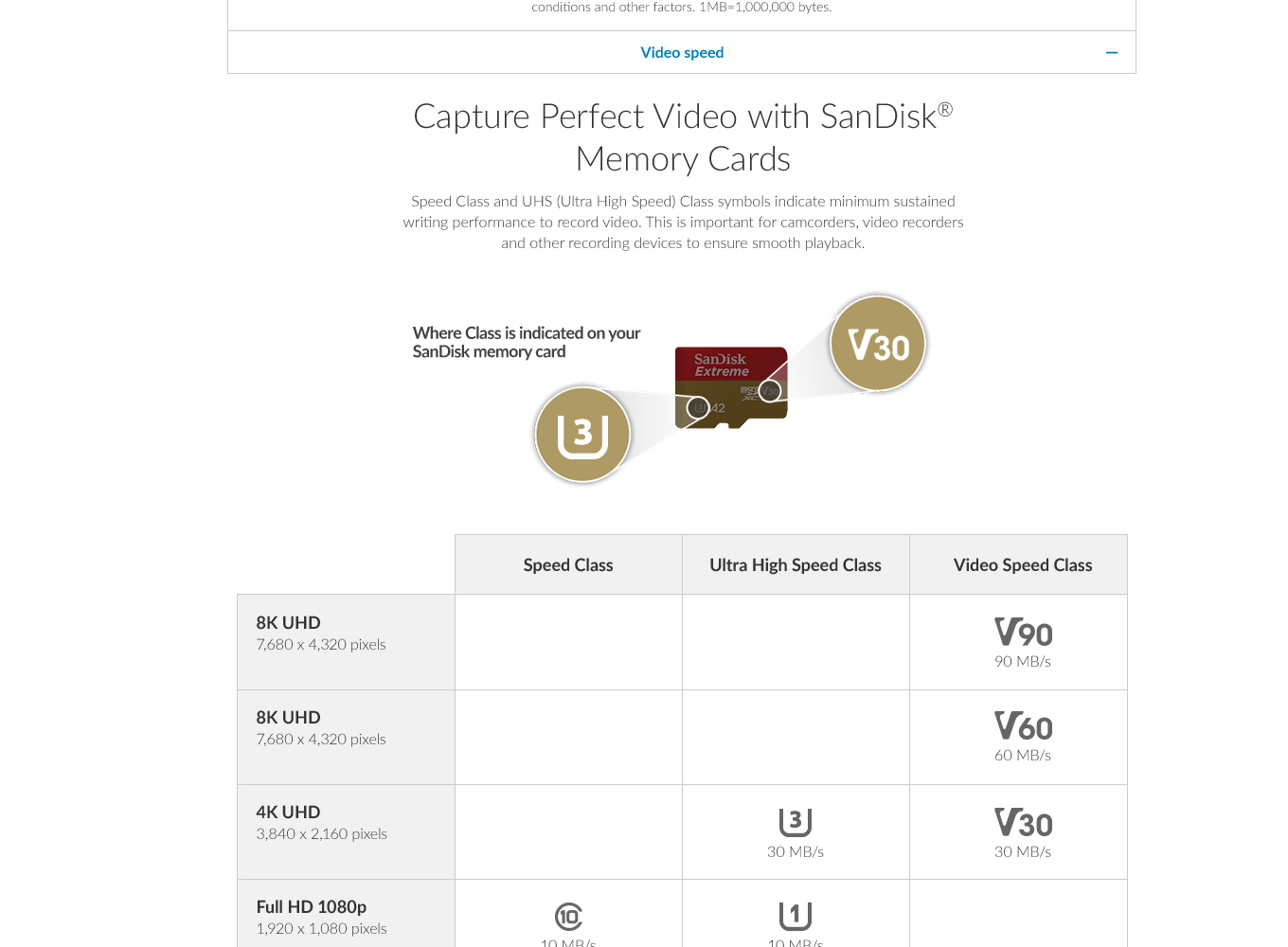Image resolution: width=1288 pixels, height=947 pixels.
Task: Click the large gold U3 badge
Action: 582,435
